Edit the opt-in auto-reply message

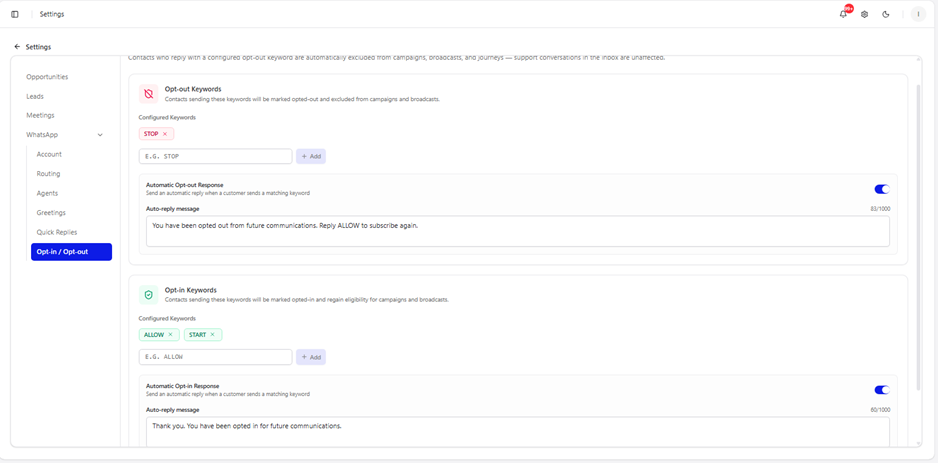click(x=518, y=431)
